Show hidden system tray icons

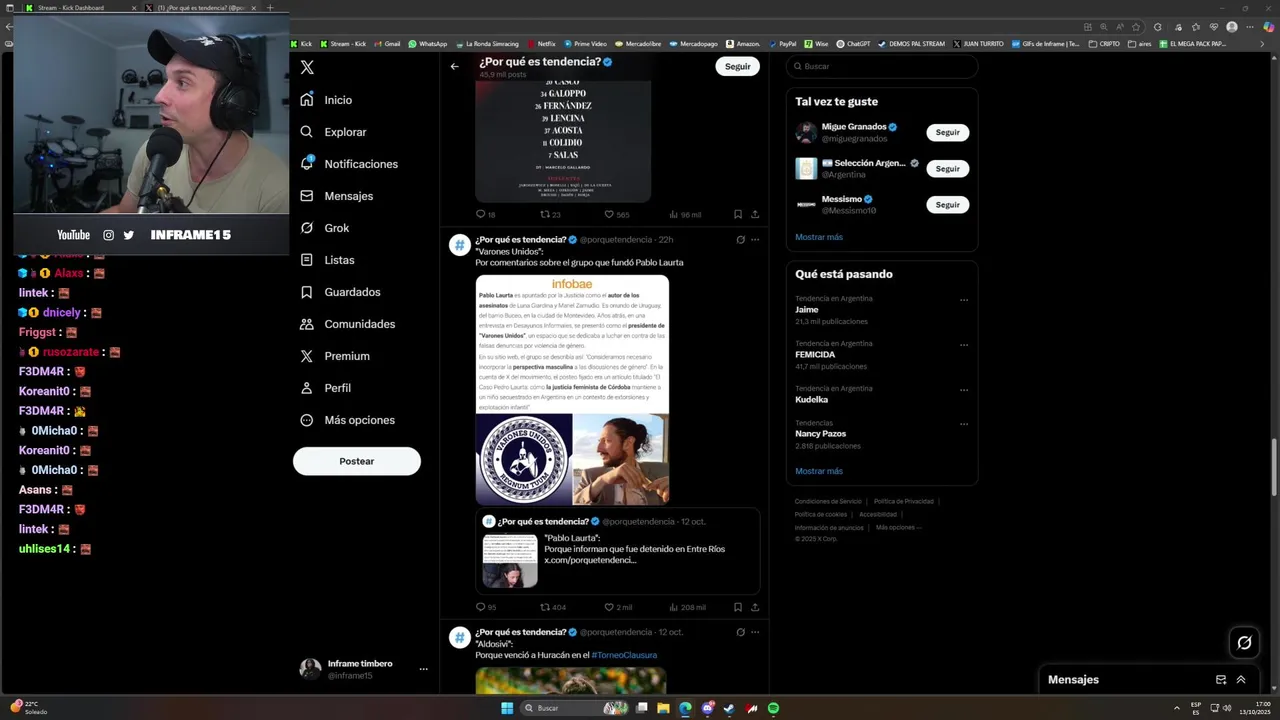point(1177,708)
